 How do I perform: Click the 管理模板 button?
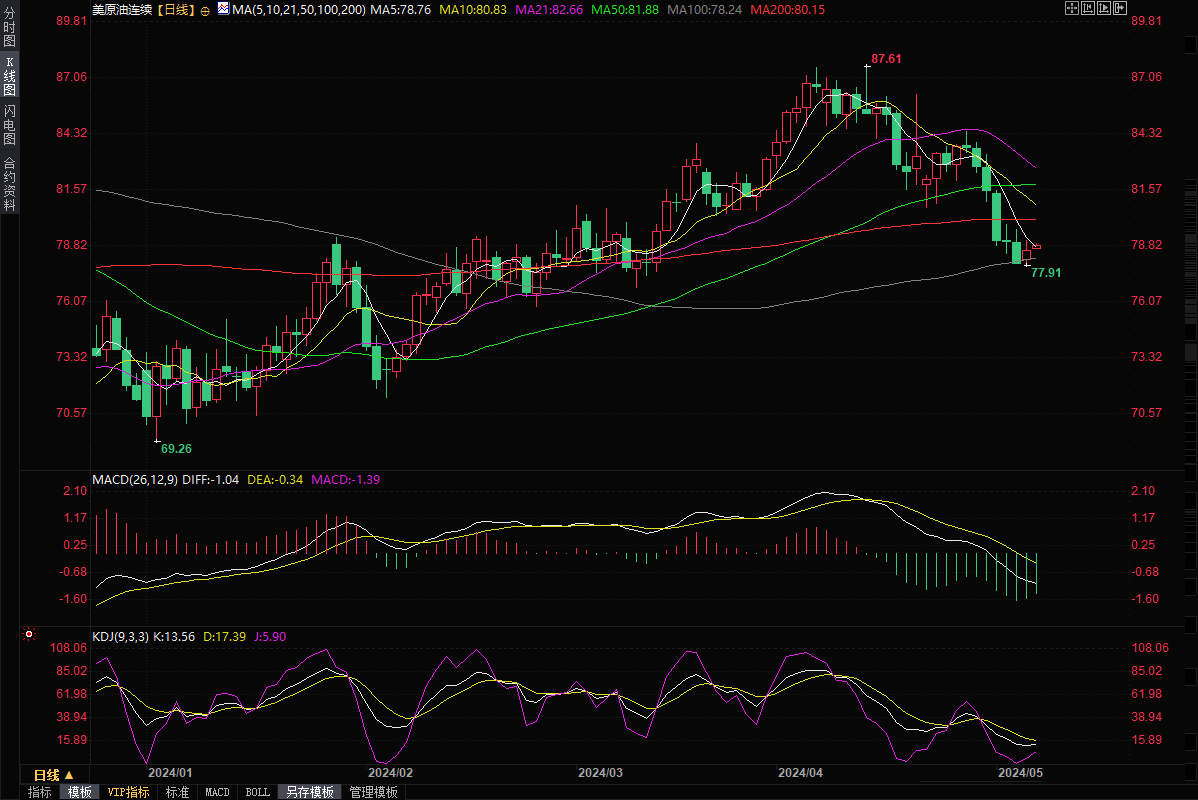[373, 792]
